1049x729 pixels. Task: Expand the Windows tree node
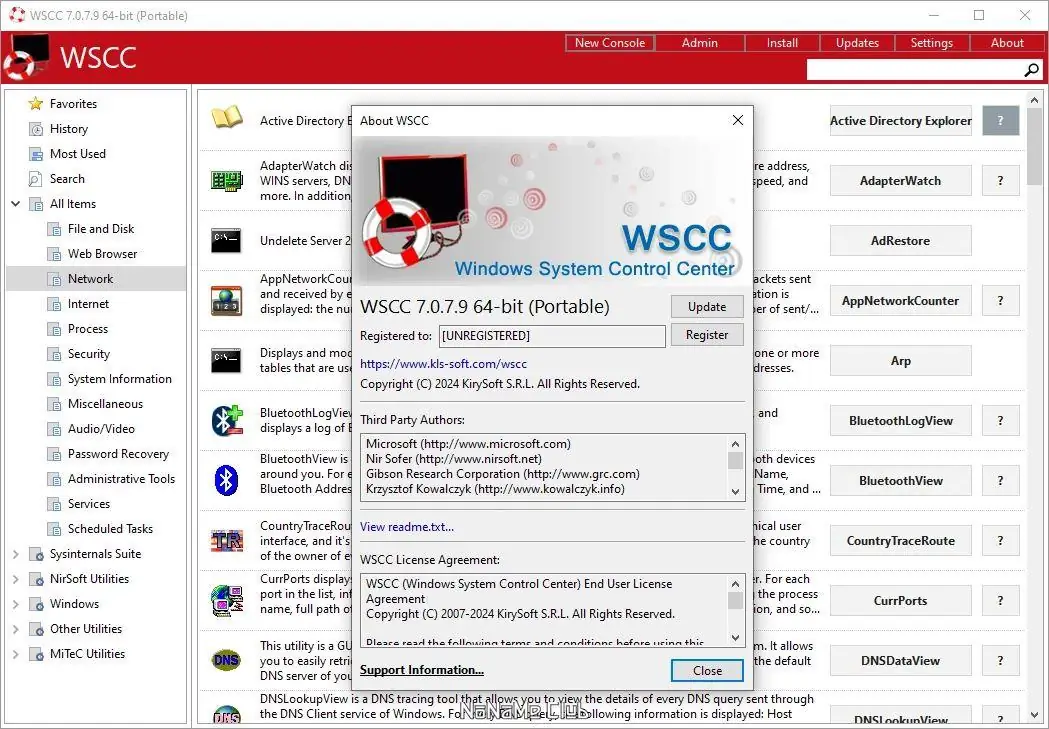(x=16, y=604)
